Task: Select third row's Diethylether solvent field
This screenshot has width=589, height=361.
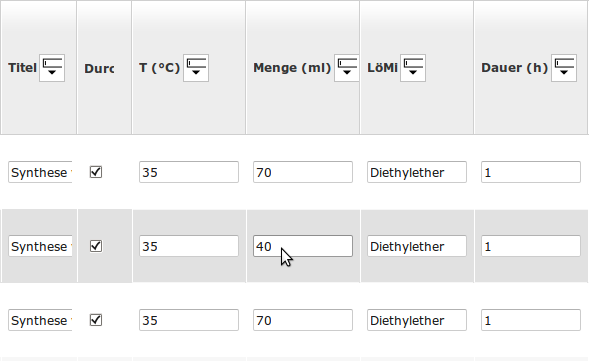Action: click(417, 320)
